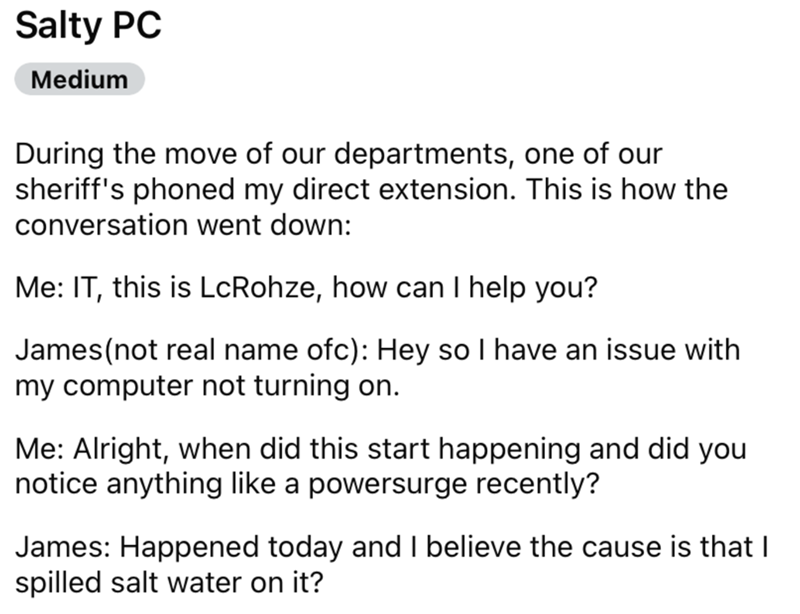Open the "Salty PC" post title

88,26
